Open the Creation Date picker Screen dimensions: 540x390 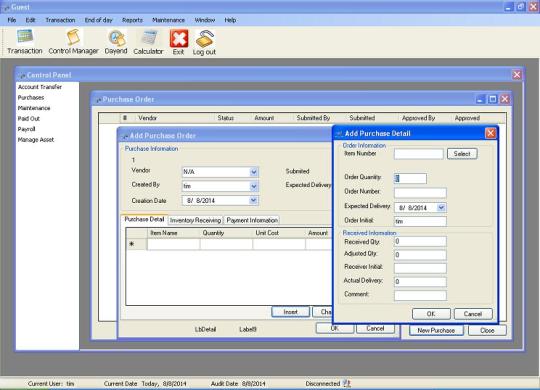pyautogui.click(x=253, y=200)
